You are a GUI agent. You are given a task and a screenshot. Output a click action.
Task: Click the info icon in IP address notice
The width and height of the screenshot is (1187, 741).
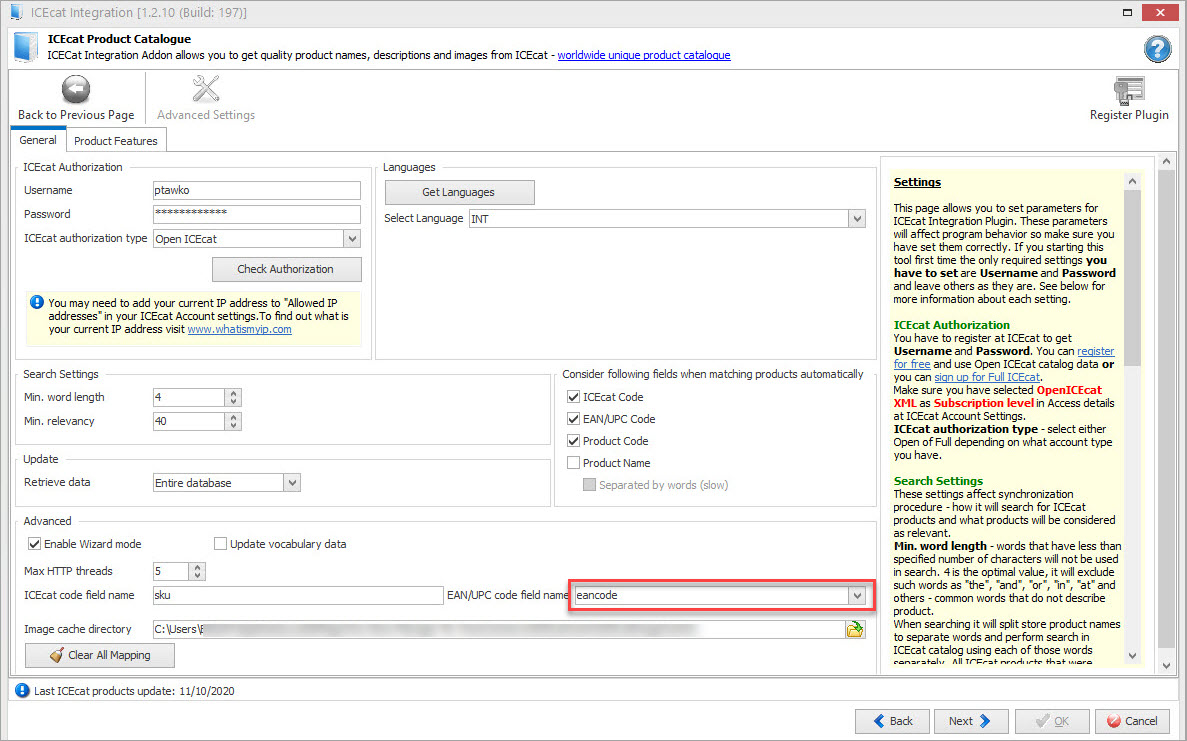pos(36,302)
